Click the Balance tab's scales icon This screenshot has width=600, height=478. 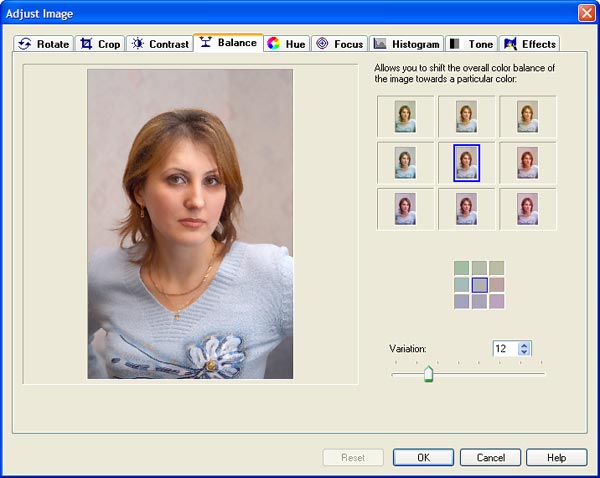[205, 42]
